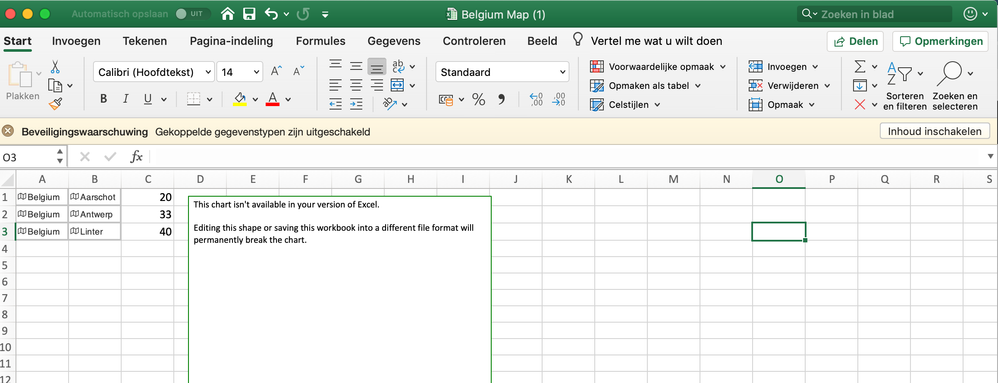Click Inhoud inschakelen button
Image resolution: width=998 pixels, height=383 pixels.
(x=935, y=132)
